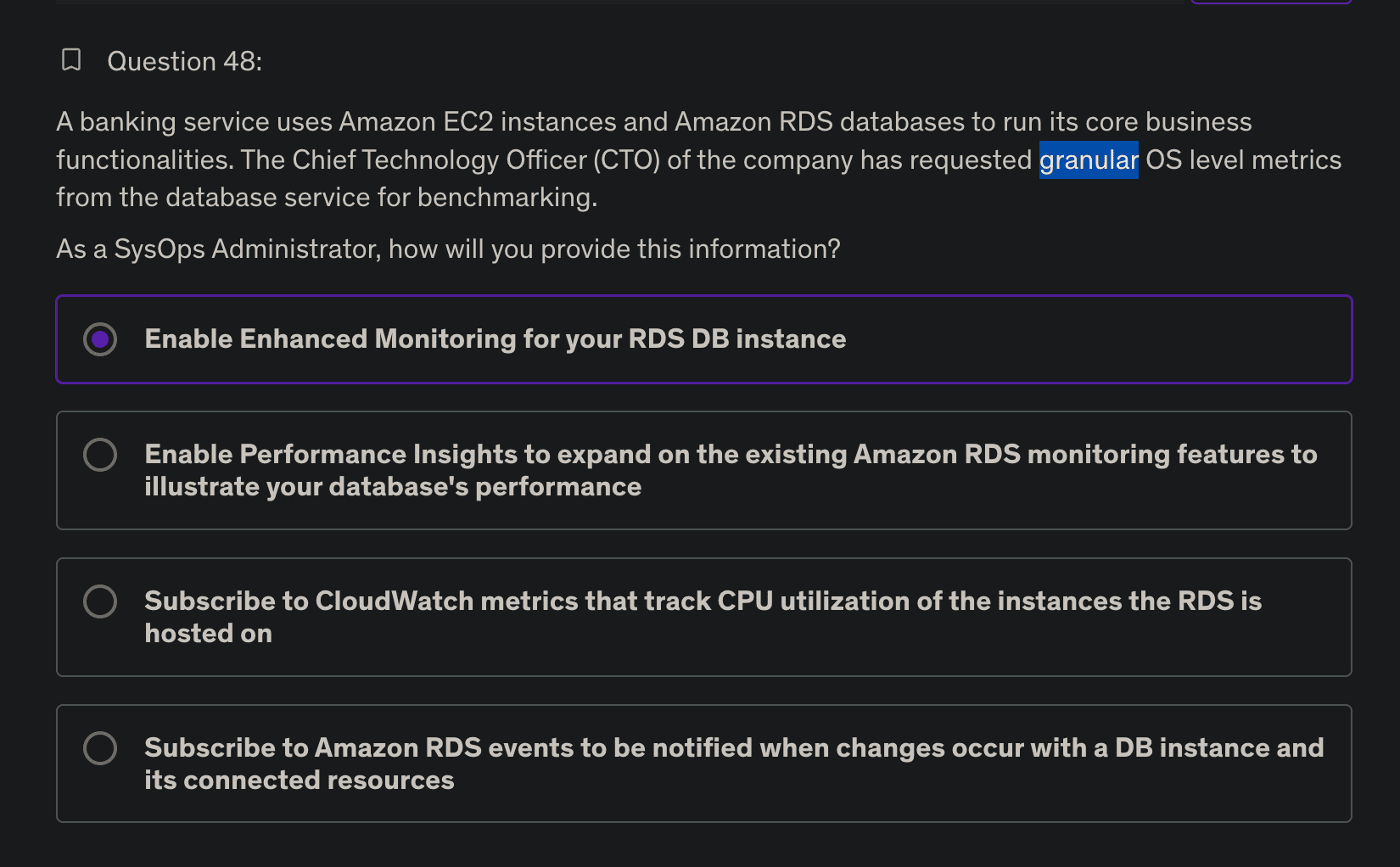Select the Performance Insights radio button

(100, 455)
